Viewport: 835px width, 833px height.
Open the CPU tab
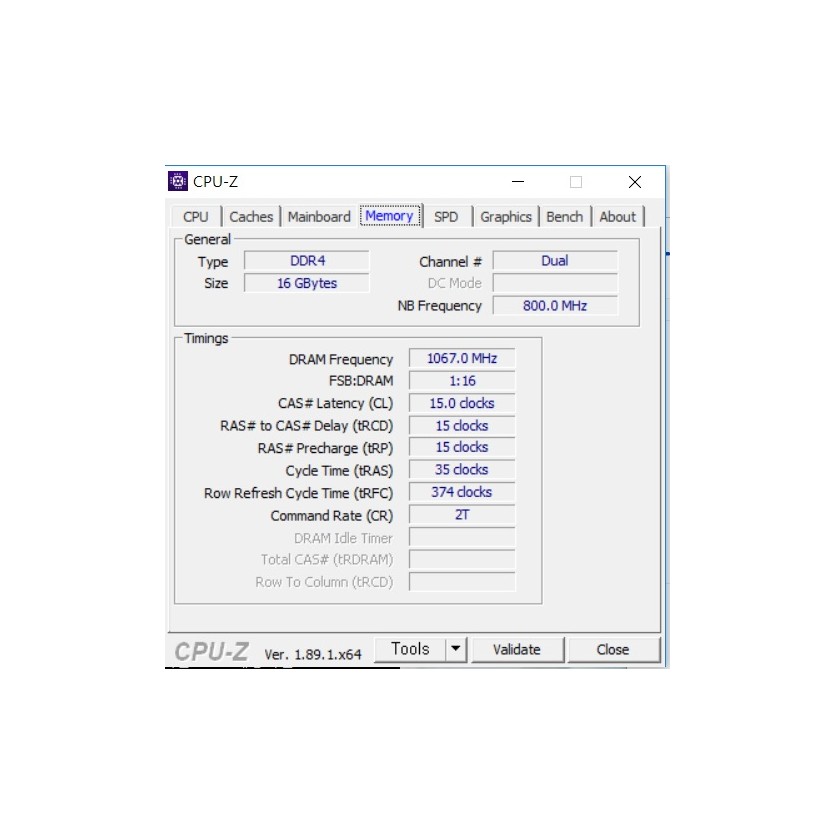[x=195, y=217]
